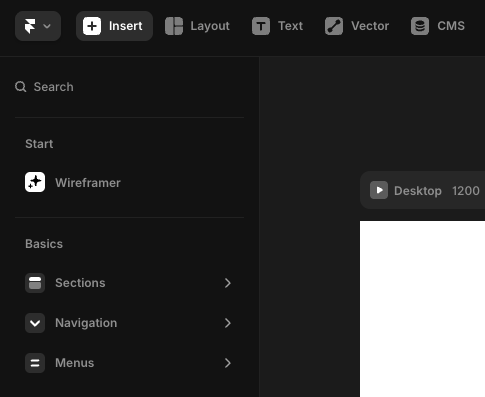Click the Search magnifier icon
The image size is (485, 397).
pos(21,87)
